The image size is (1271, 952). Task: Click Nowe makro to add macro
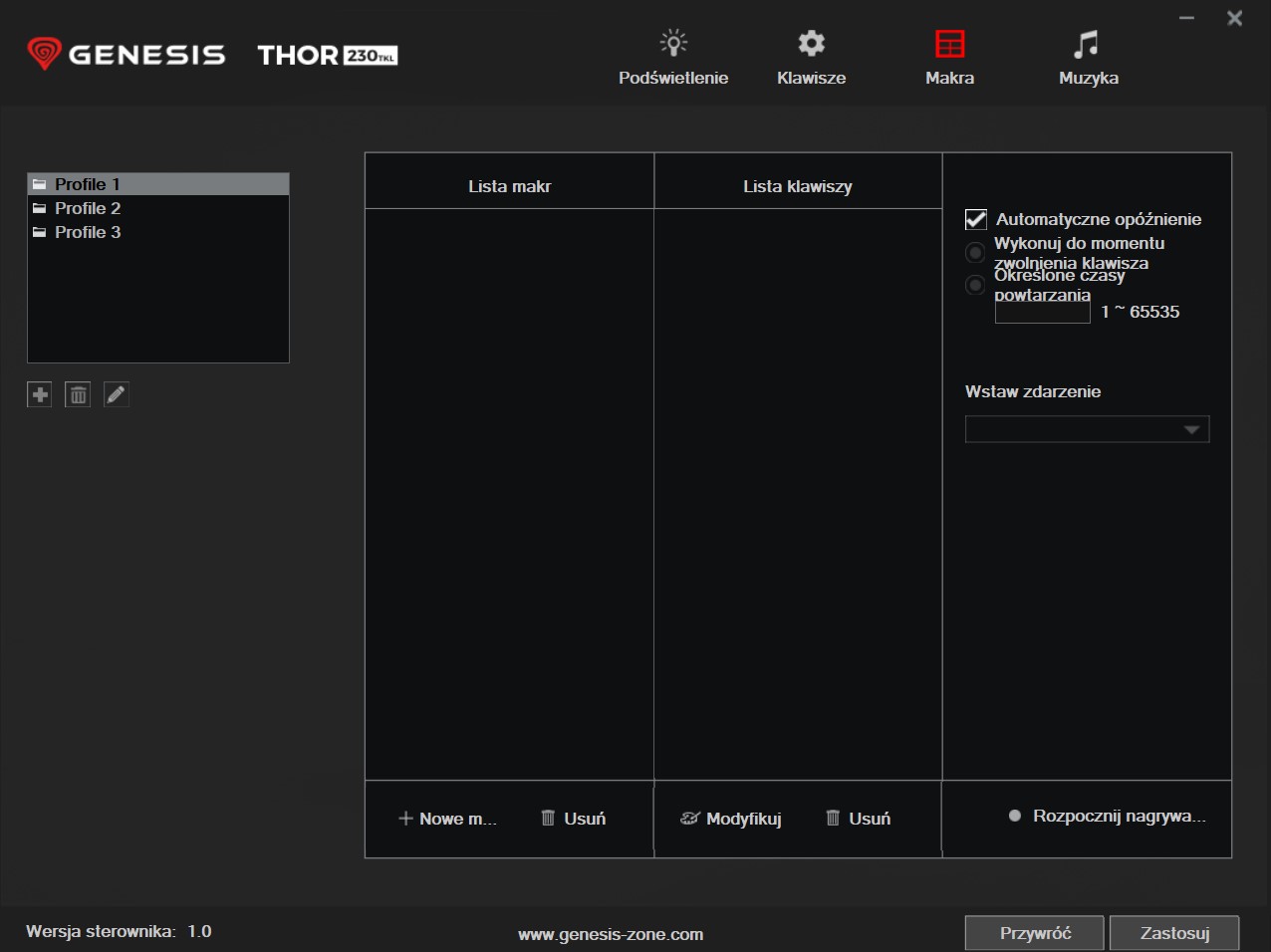pyautogui.click(x=447, y=819)
